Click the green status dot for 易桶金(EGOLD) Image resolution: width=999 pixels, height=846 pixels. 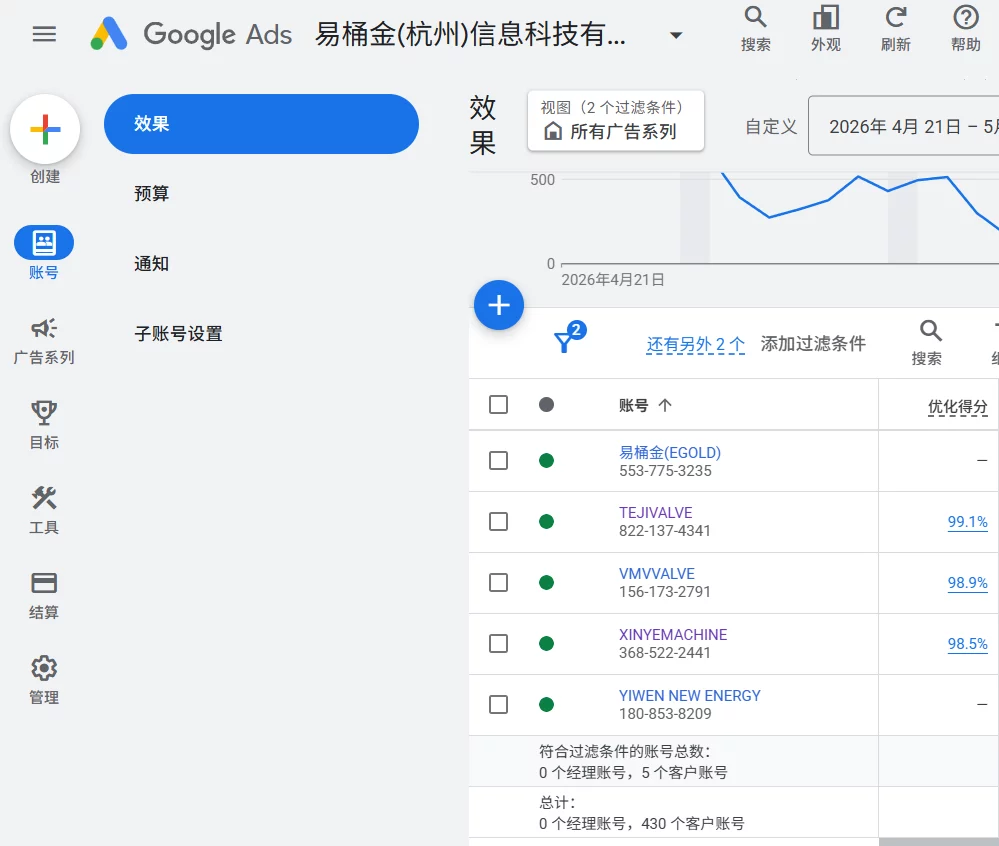[x=546, y=461]
